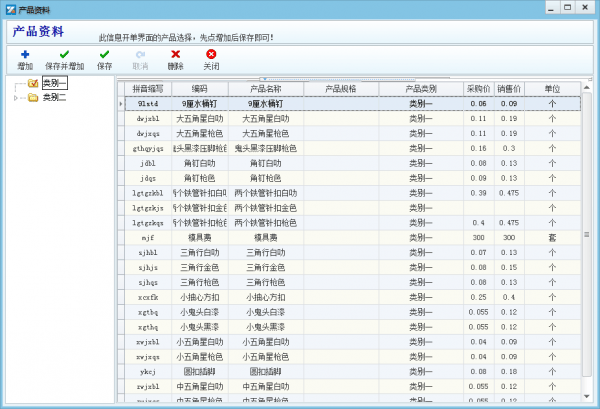Viewport: 600px width, 409px height.
Task: Select the 模具费 product row
Action: 260,238
